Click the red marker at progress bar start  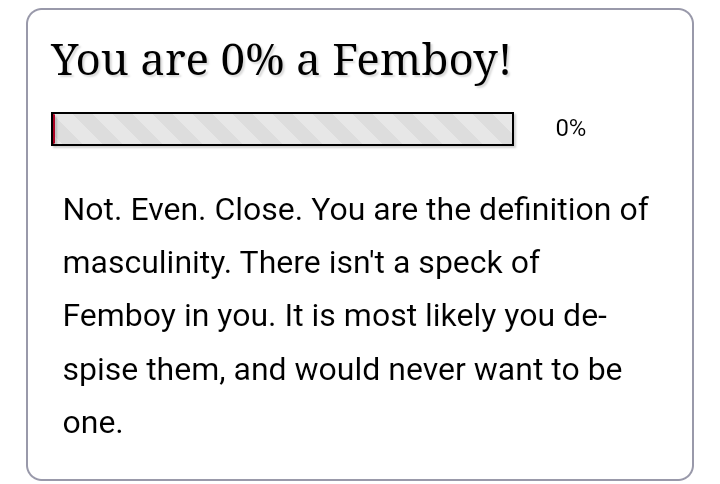[x=54, y=130]
